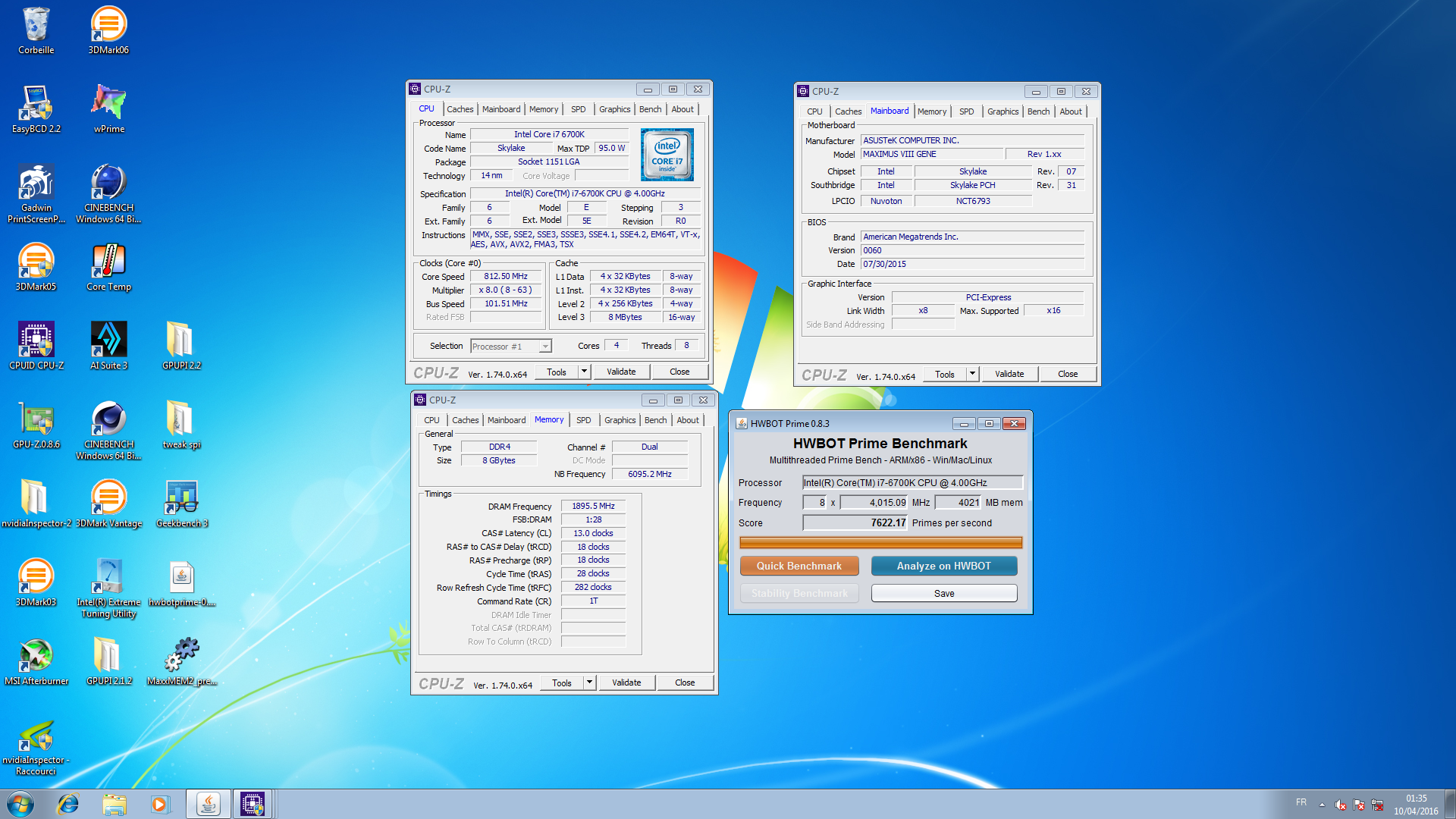Open Geekbench 3 desktop icon
This screenshot has height=819, width=1456.
tap(181, 504)
